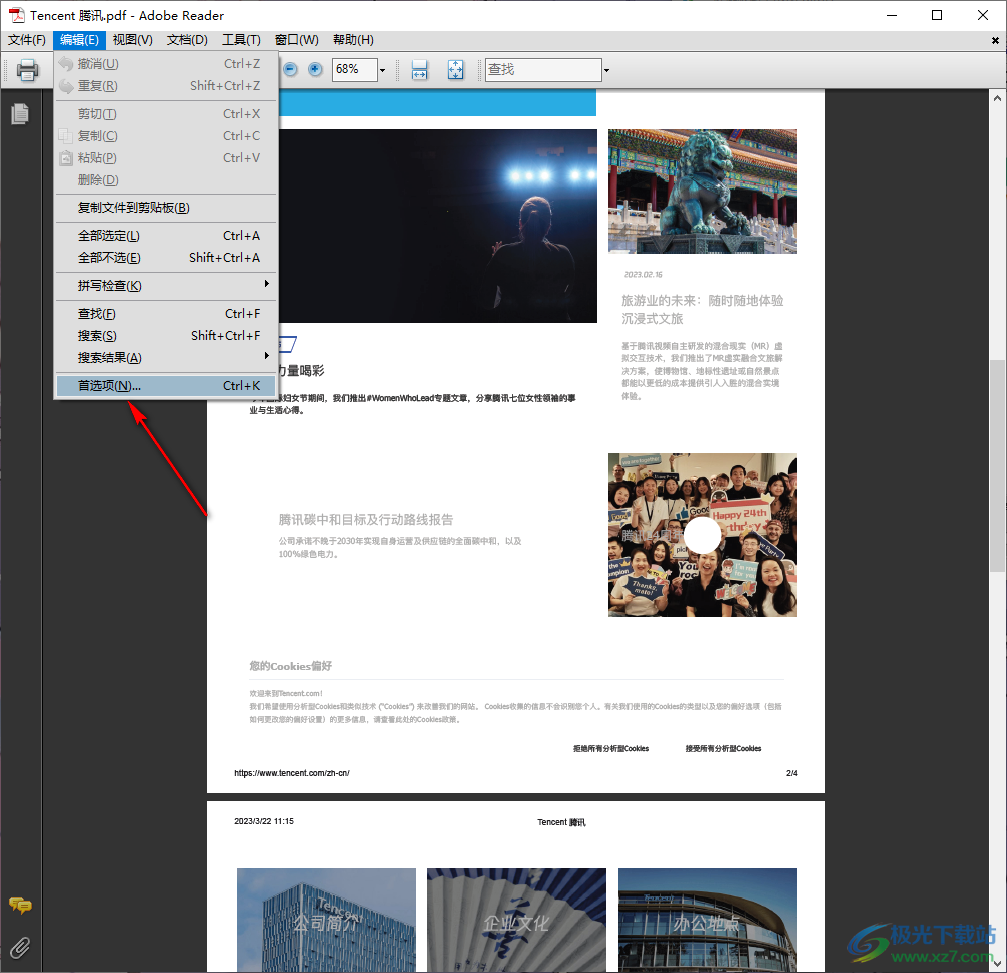
Task: Click the printer icon in toolbar
Action: click(x=27, y=69)
